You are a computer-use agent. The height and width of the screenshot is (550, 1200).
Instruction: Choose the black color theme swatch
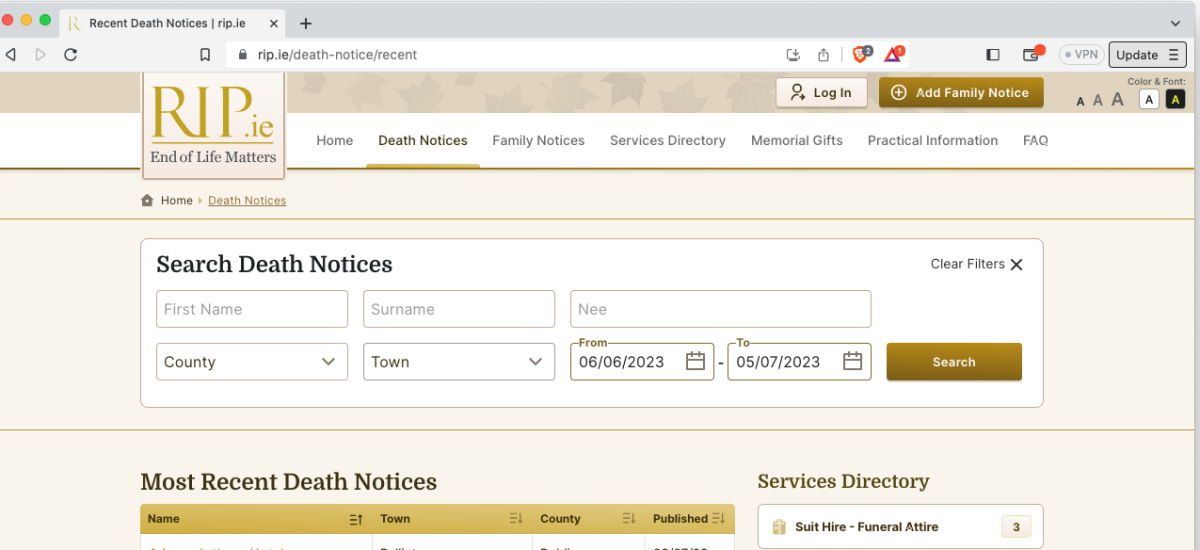tap(1175, 99)
